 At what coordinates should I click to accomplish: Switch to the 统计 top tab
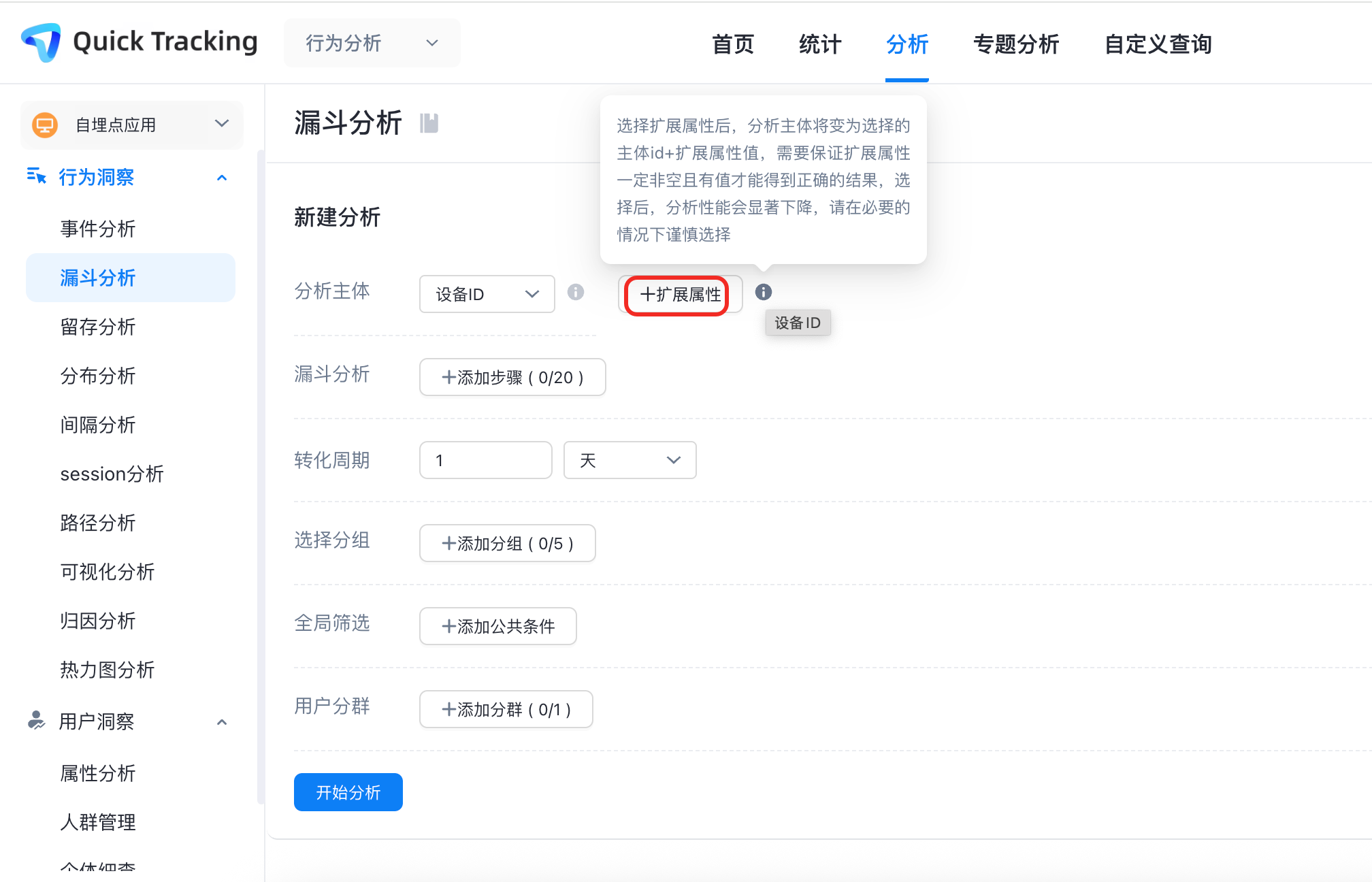tap(819, 44)
